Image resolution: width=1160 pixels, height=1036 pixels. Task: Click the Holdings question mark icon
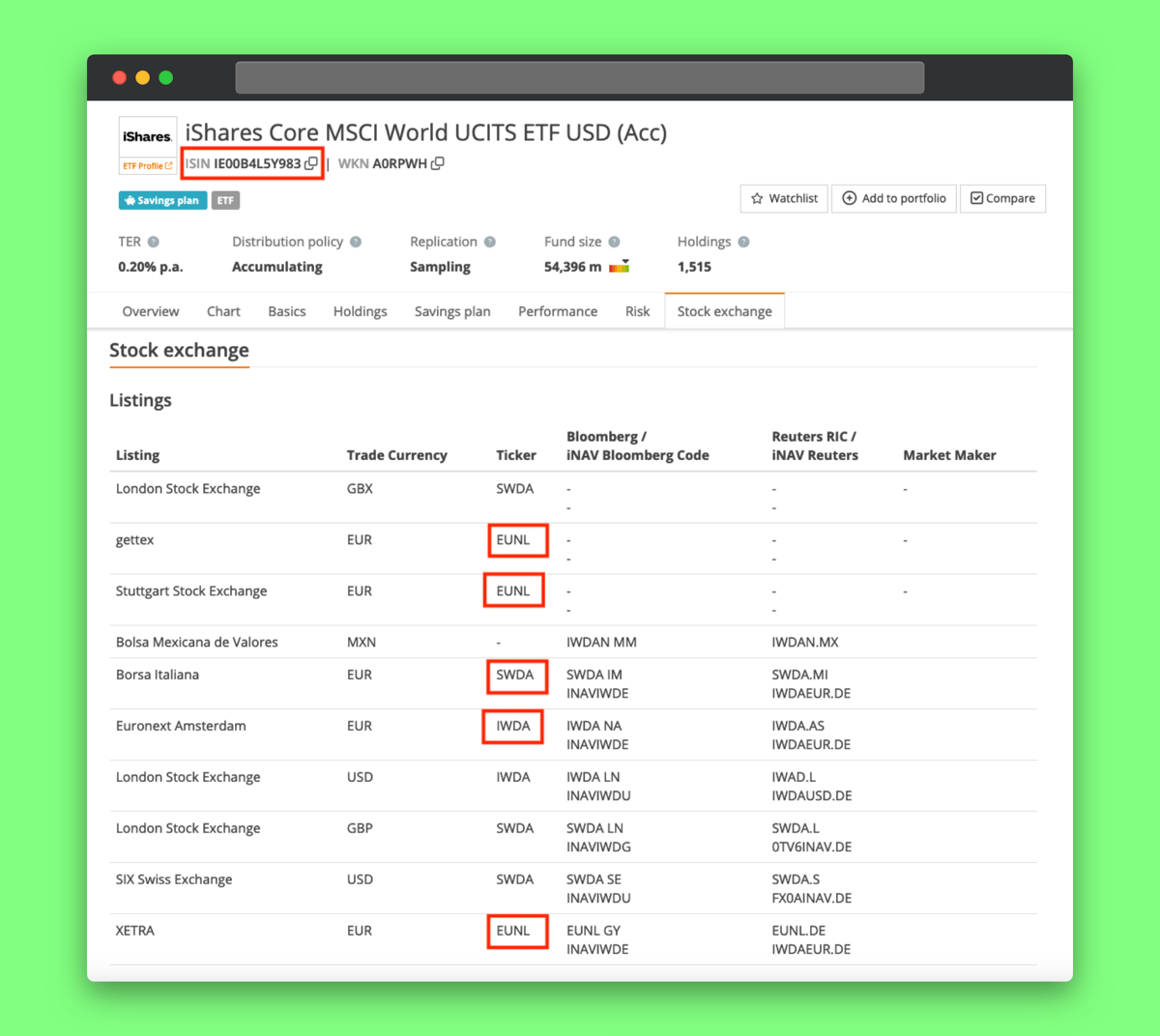pos(743,242)
